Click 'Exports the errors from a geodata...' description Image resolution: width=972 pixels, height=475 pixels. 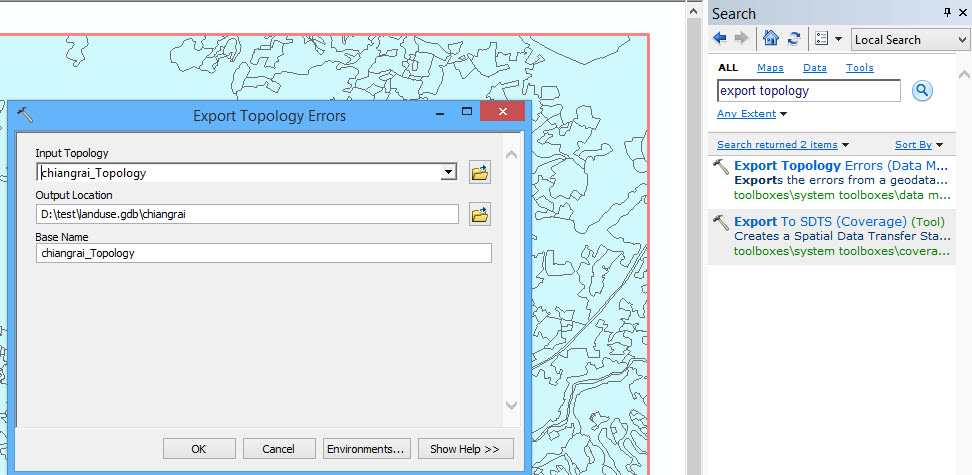(841, 180)
